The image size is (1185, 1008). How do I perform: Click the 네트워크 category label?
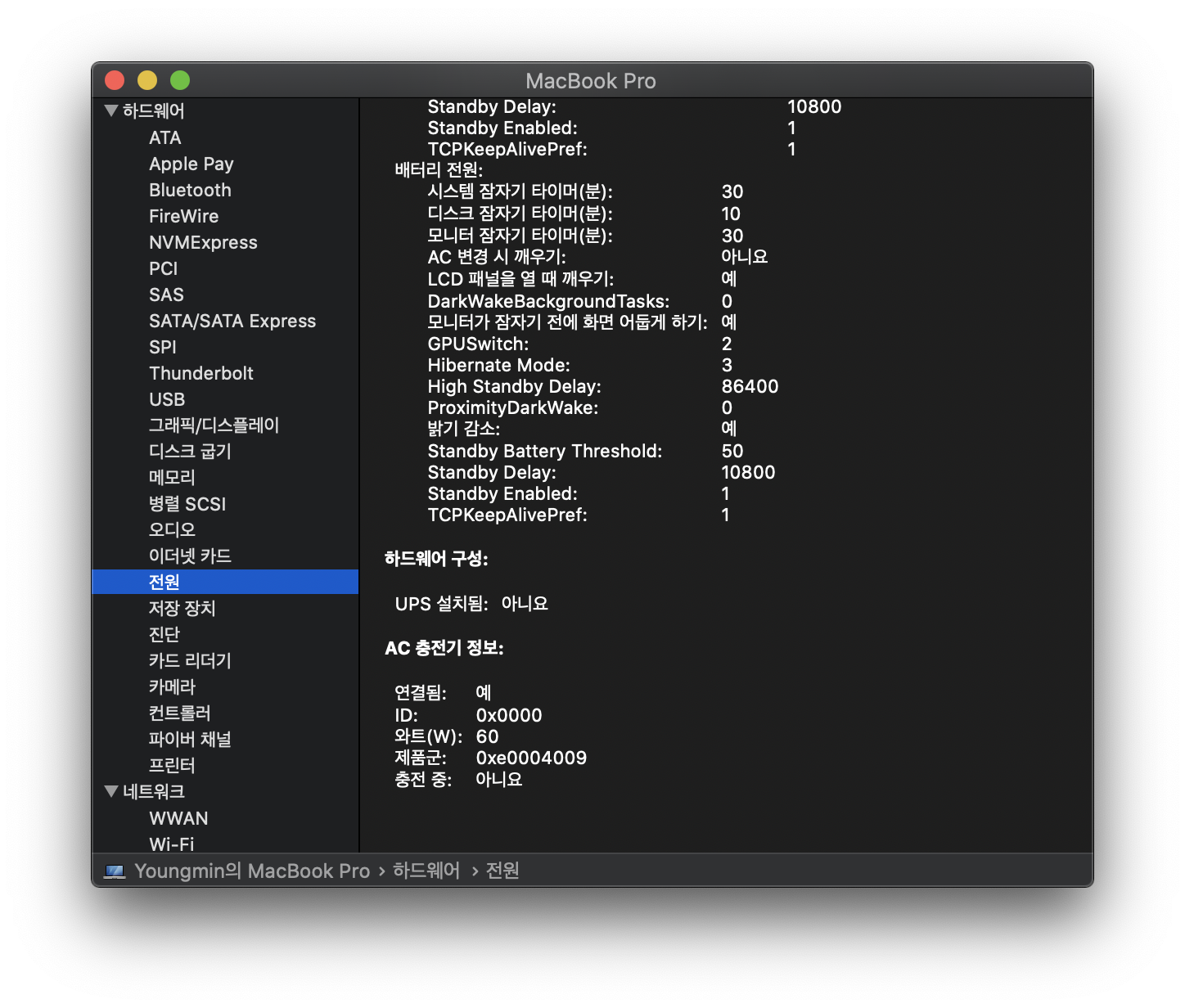coord(154,791)
